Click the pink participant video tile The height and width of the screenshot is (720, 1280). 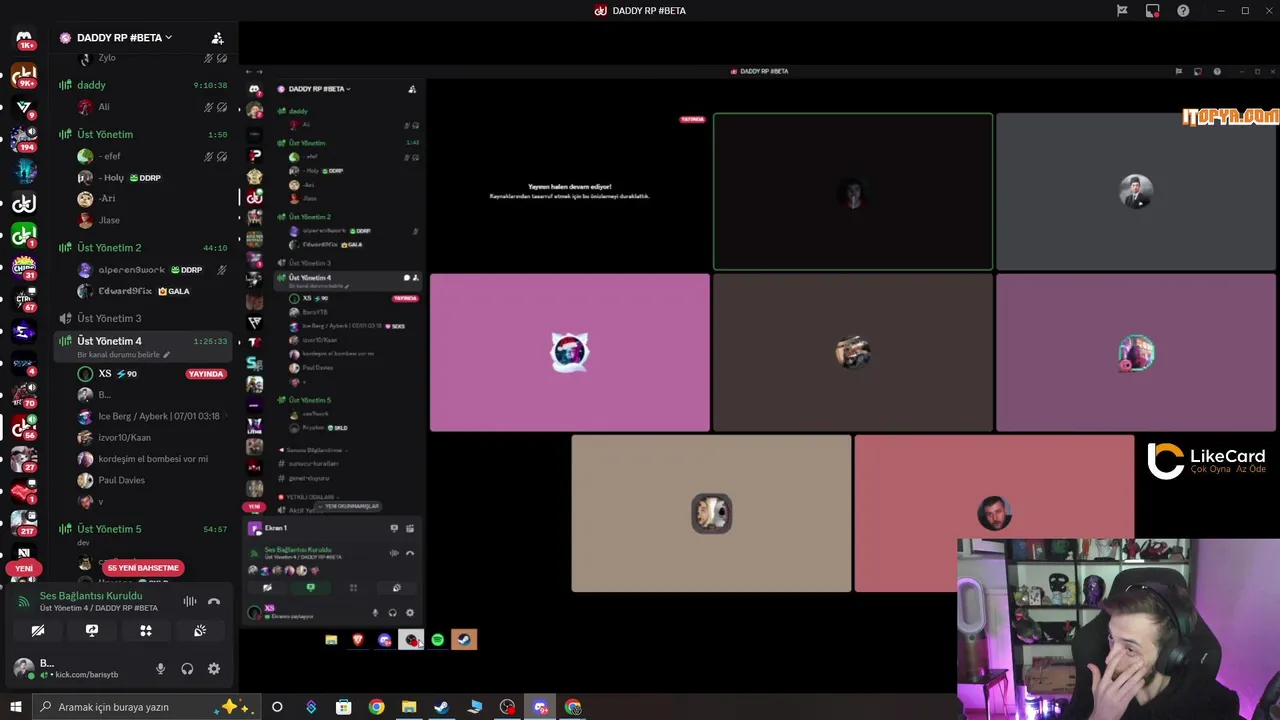pyautogui.click(x=570, y=352)
